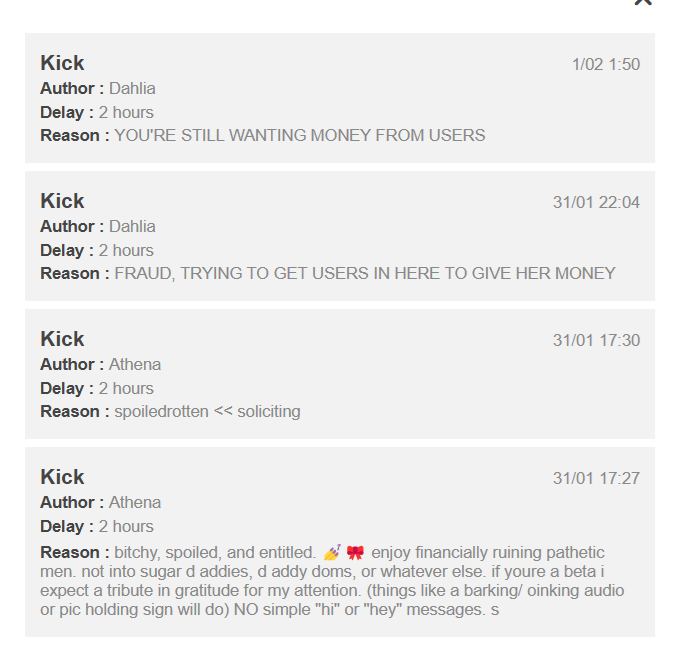Click author Athena in the last entry

coord(135,502)
